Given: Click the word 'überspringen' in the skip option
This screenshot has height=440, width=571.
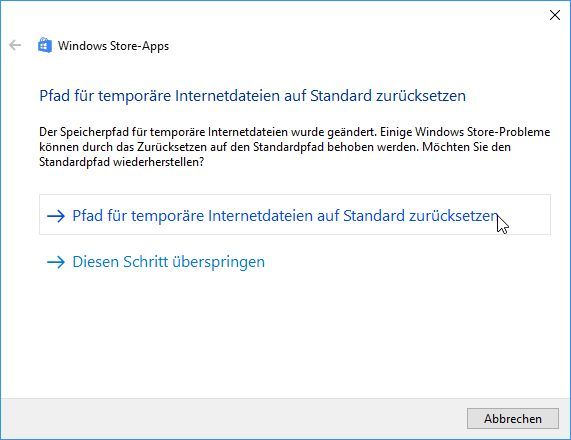Looking at the screenshot, I should pyautogui.click(x=218, y=262).
